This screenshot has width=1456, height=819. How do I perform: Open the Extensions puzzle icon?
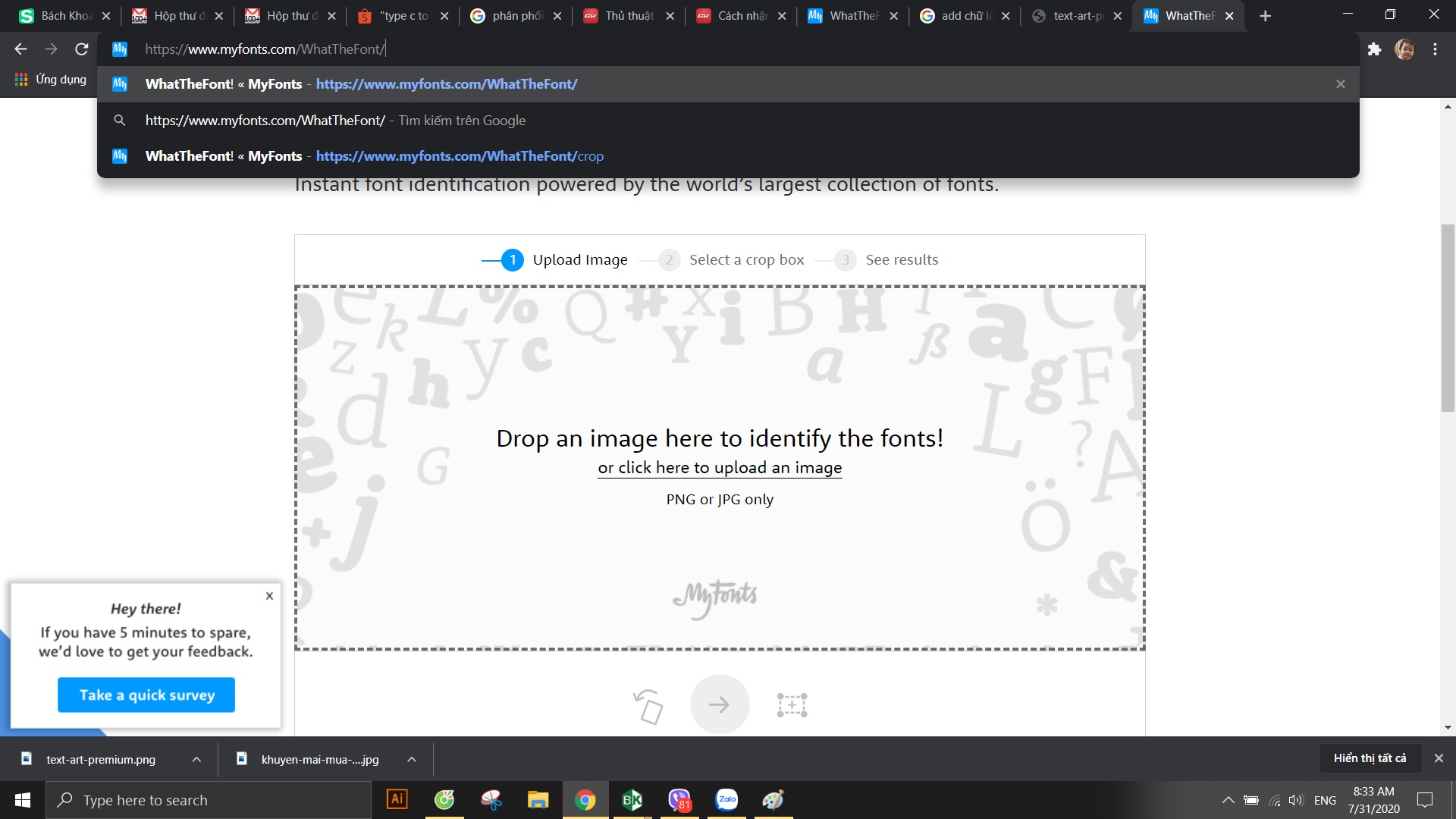point(1374,49)
